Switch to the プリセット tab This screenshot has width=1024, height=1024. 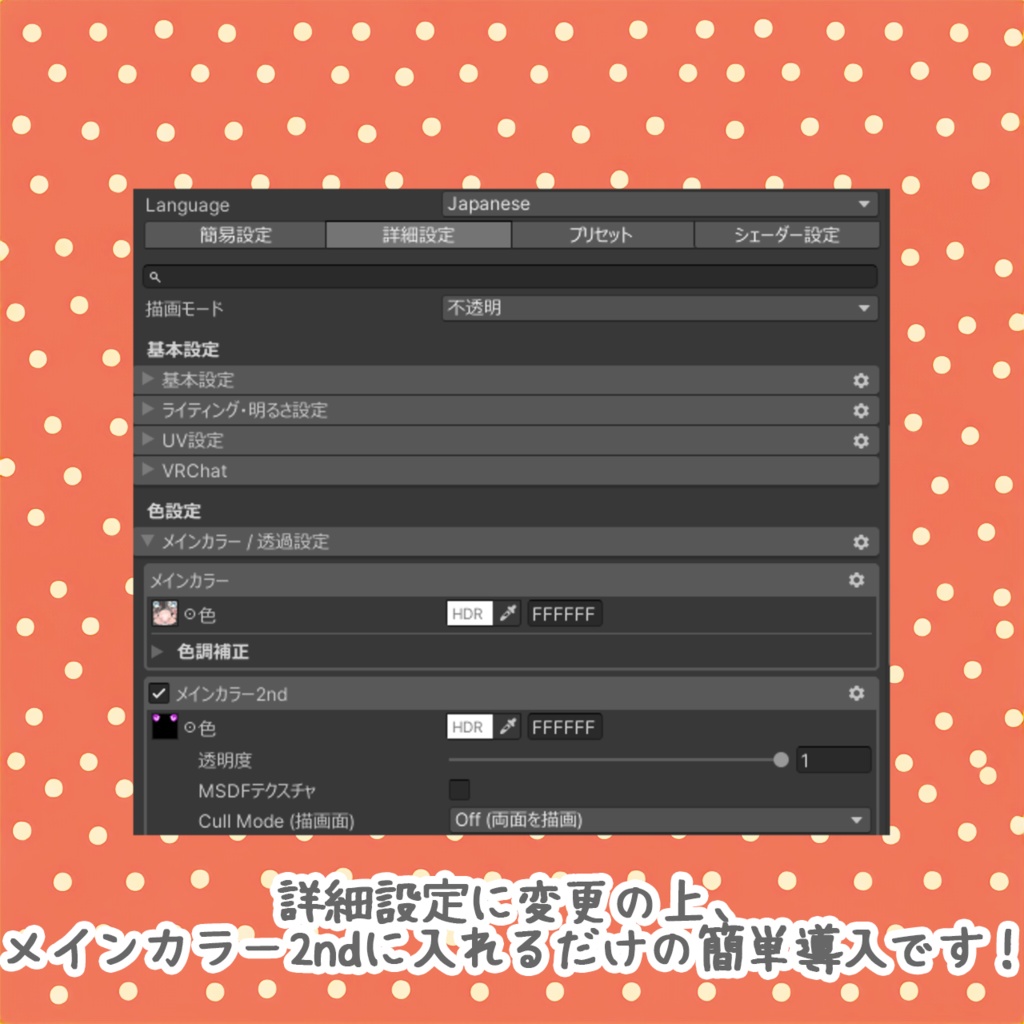pyautogui.click(x=602, y=234)
